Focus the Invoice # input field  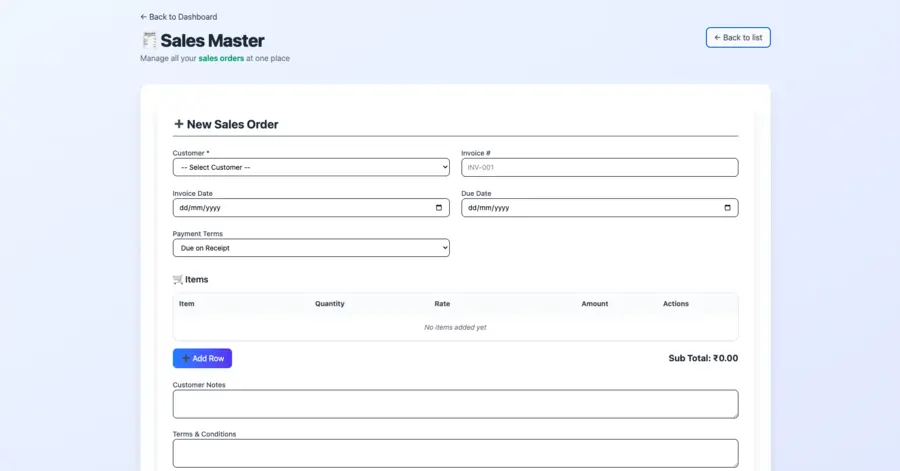[x=600, y=168]
